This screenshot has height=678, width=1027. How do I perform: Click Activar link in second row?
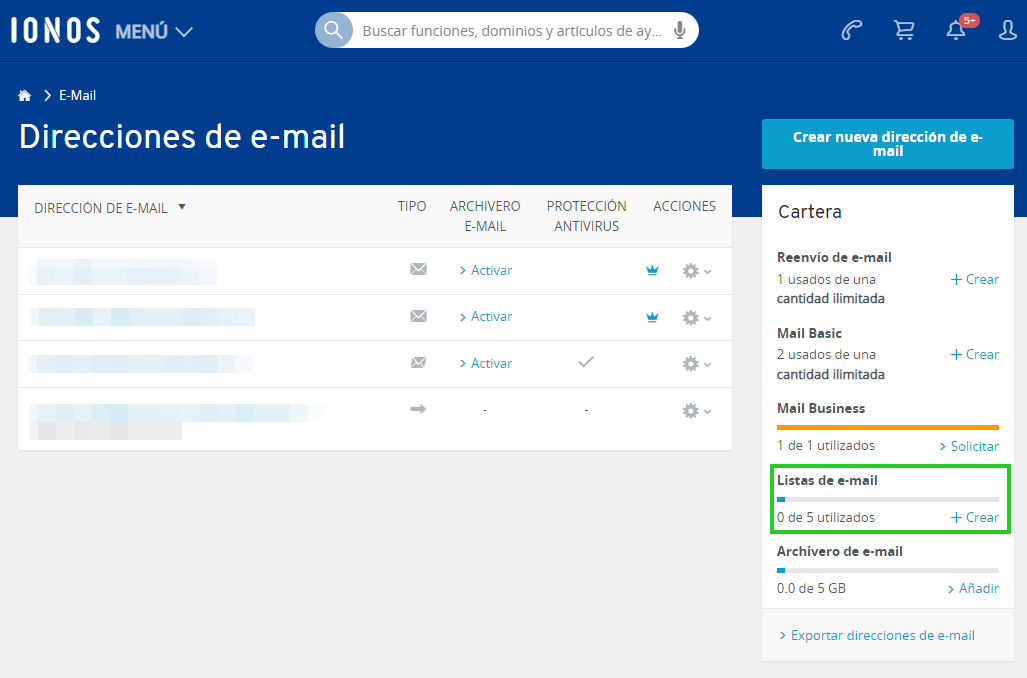click(x=485, y=316)
